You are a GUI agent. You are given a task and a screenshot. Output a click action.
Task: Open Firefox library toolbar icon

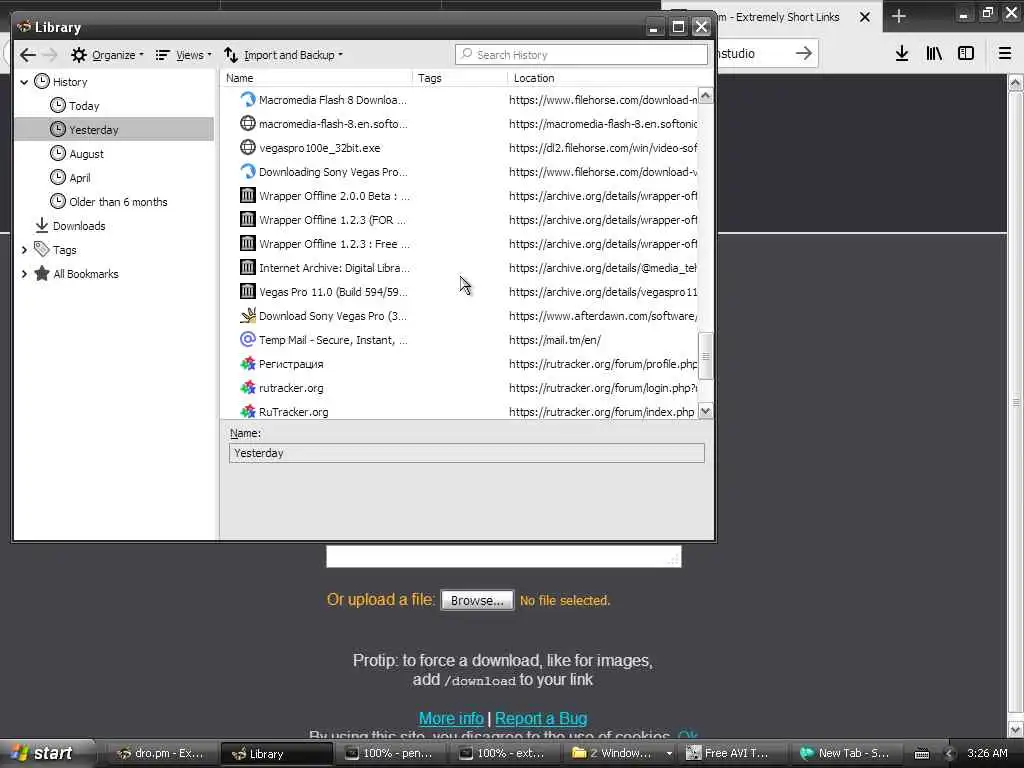934,54
